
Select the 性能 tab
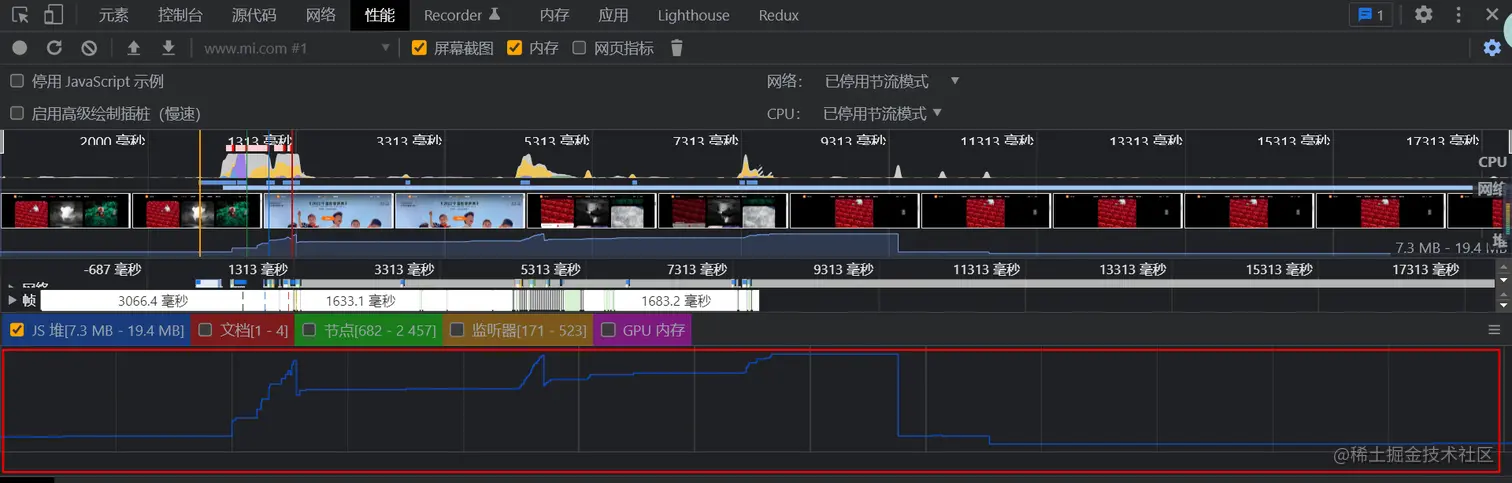click(380, 15)
